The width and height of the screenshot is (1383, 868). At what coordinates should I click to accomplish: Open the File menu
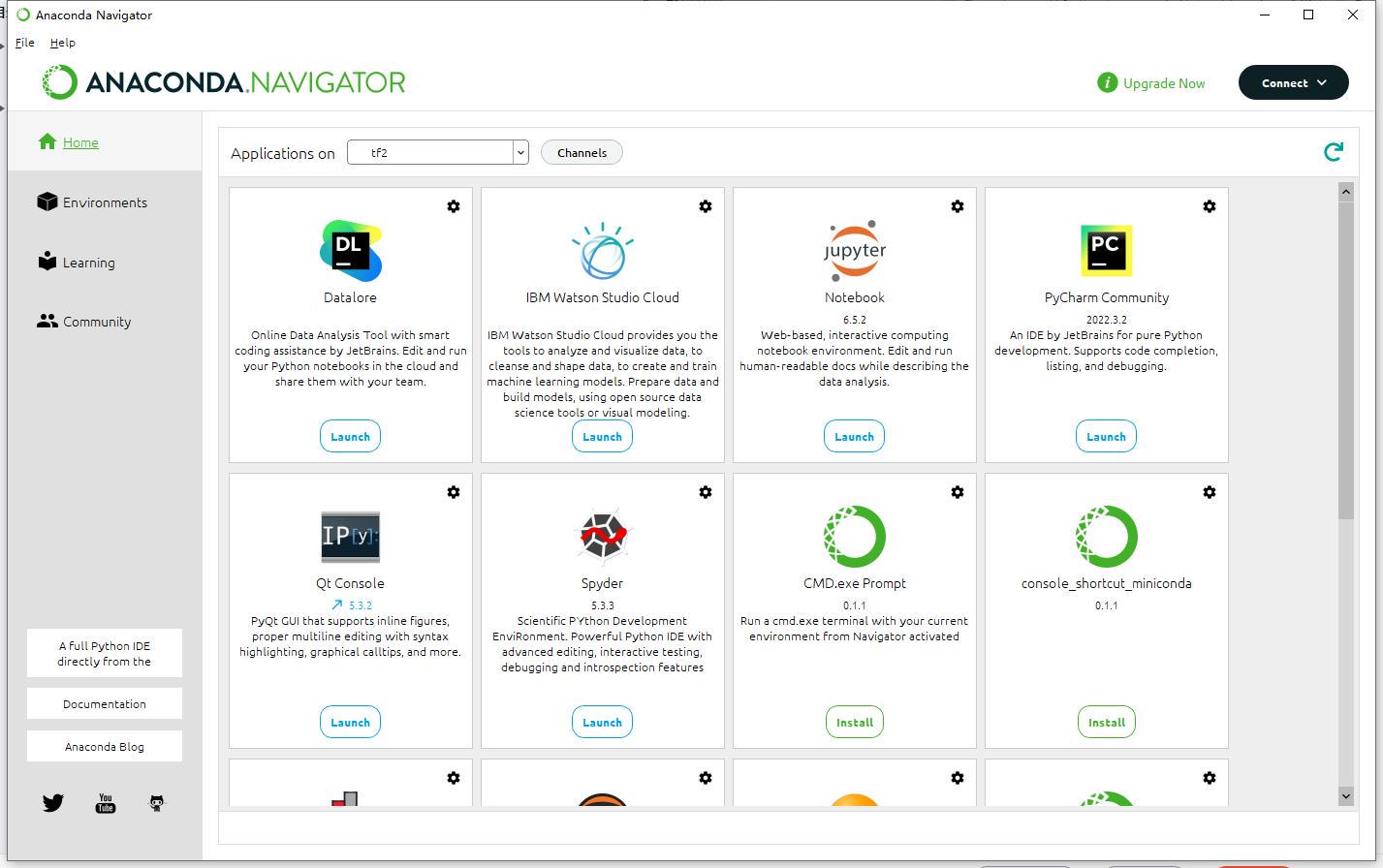(x=25, y=43)
